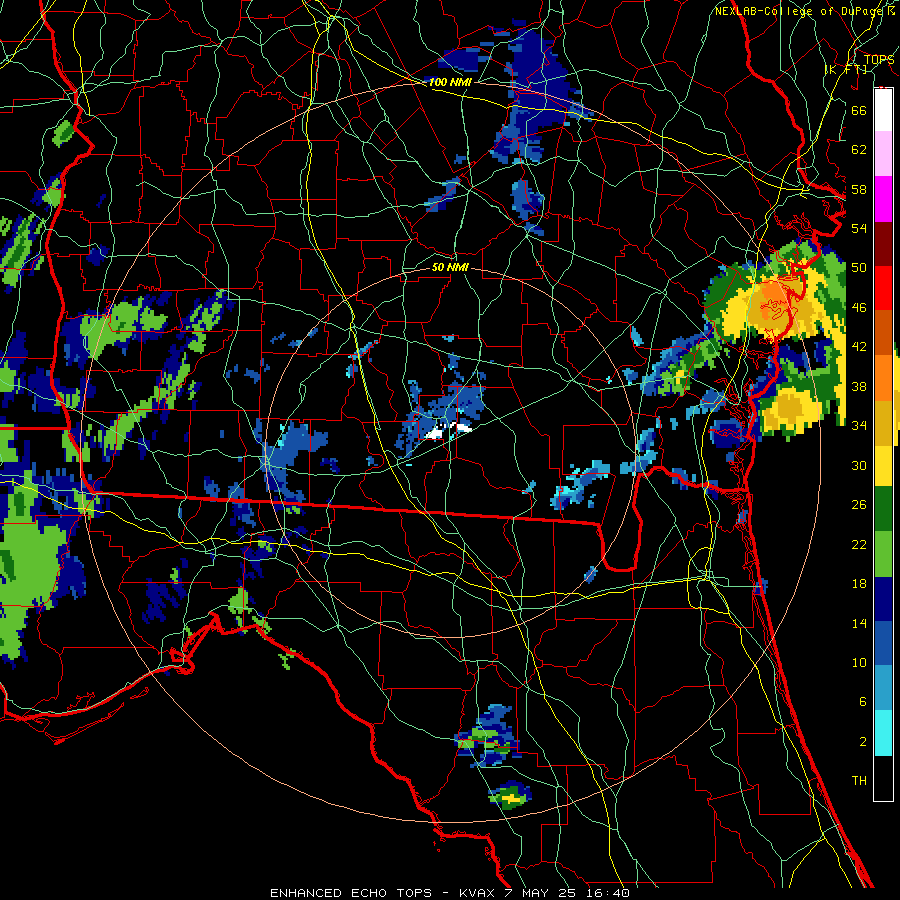
Task: Select the light pink legend color segment
Action: (x=883, y=154)
